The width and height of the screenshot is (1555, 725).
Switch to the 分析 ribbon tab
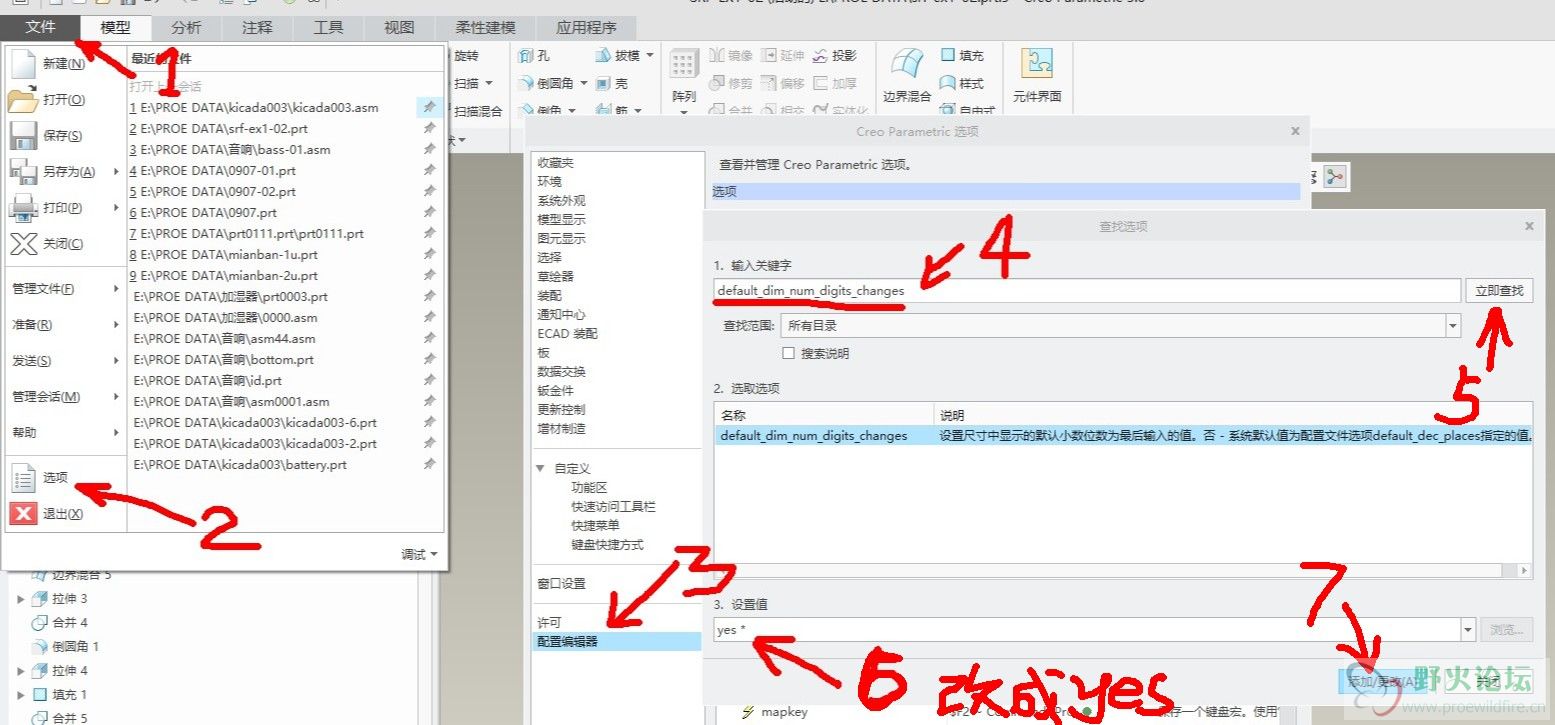(186, 27)
